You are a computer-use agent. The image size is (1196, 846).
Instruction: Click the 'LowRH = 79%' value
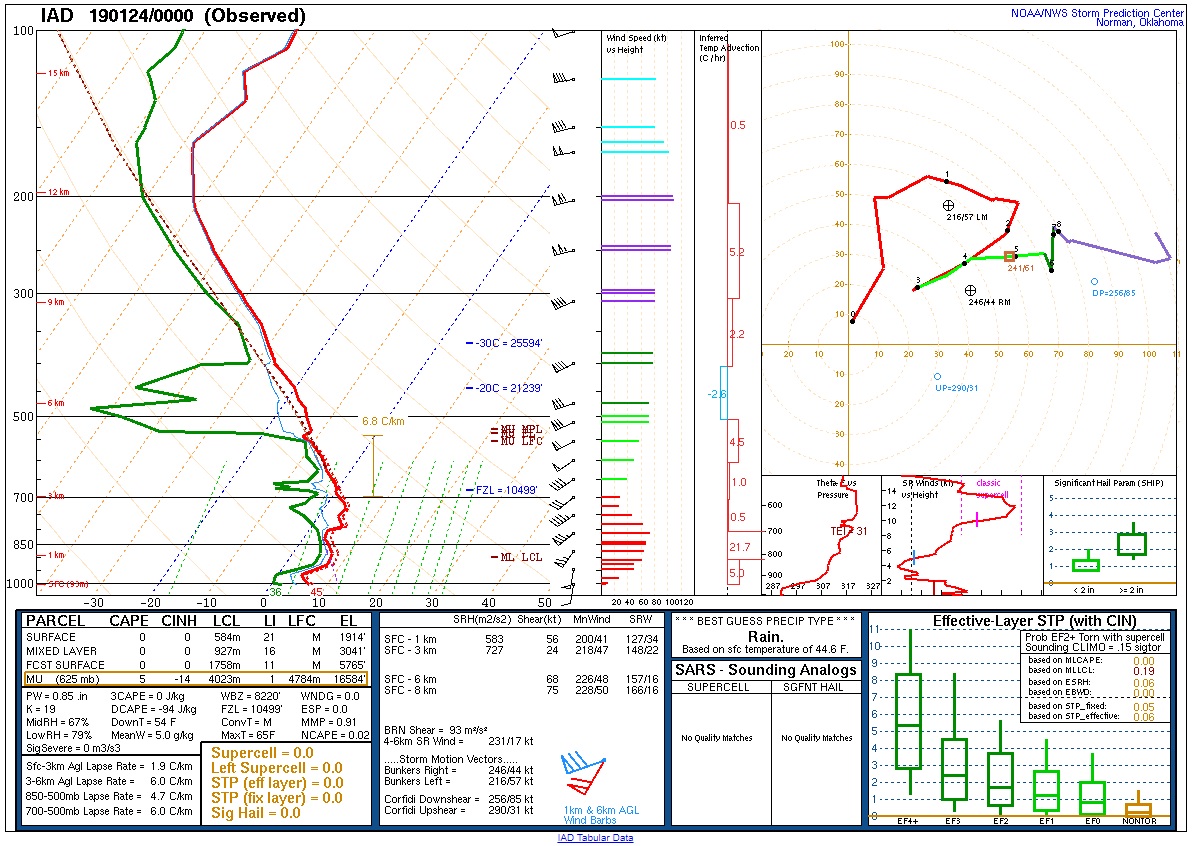(x=58, y=735)
